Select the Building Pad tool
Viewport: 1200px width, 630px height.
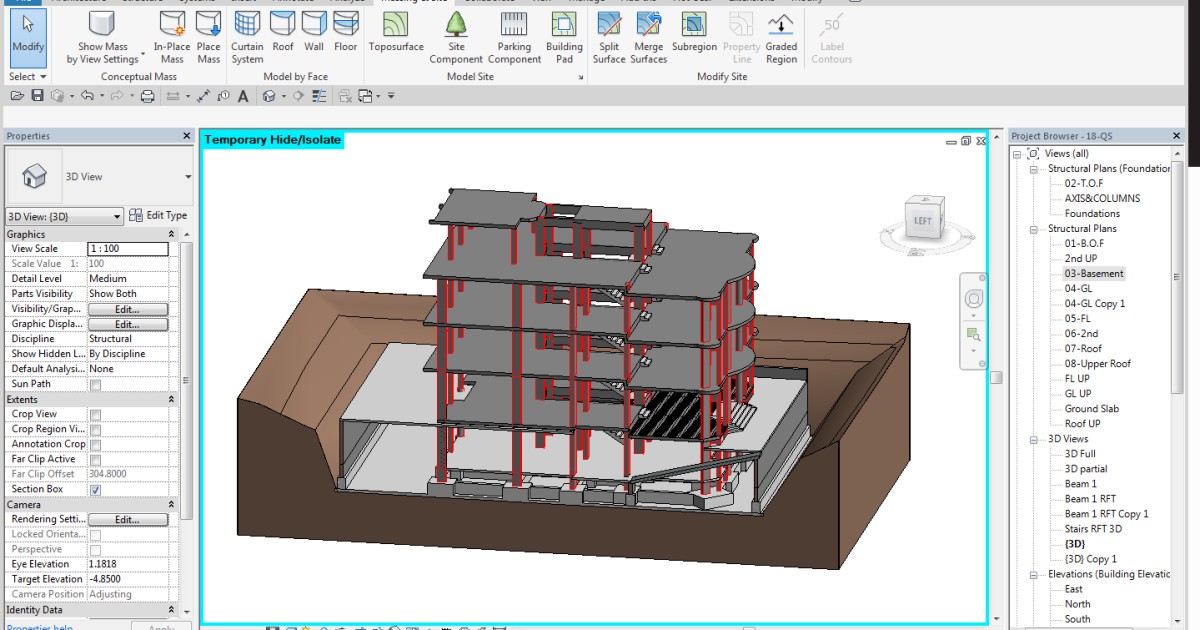[563, 37]
